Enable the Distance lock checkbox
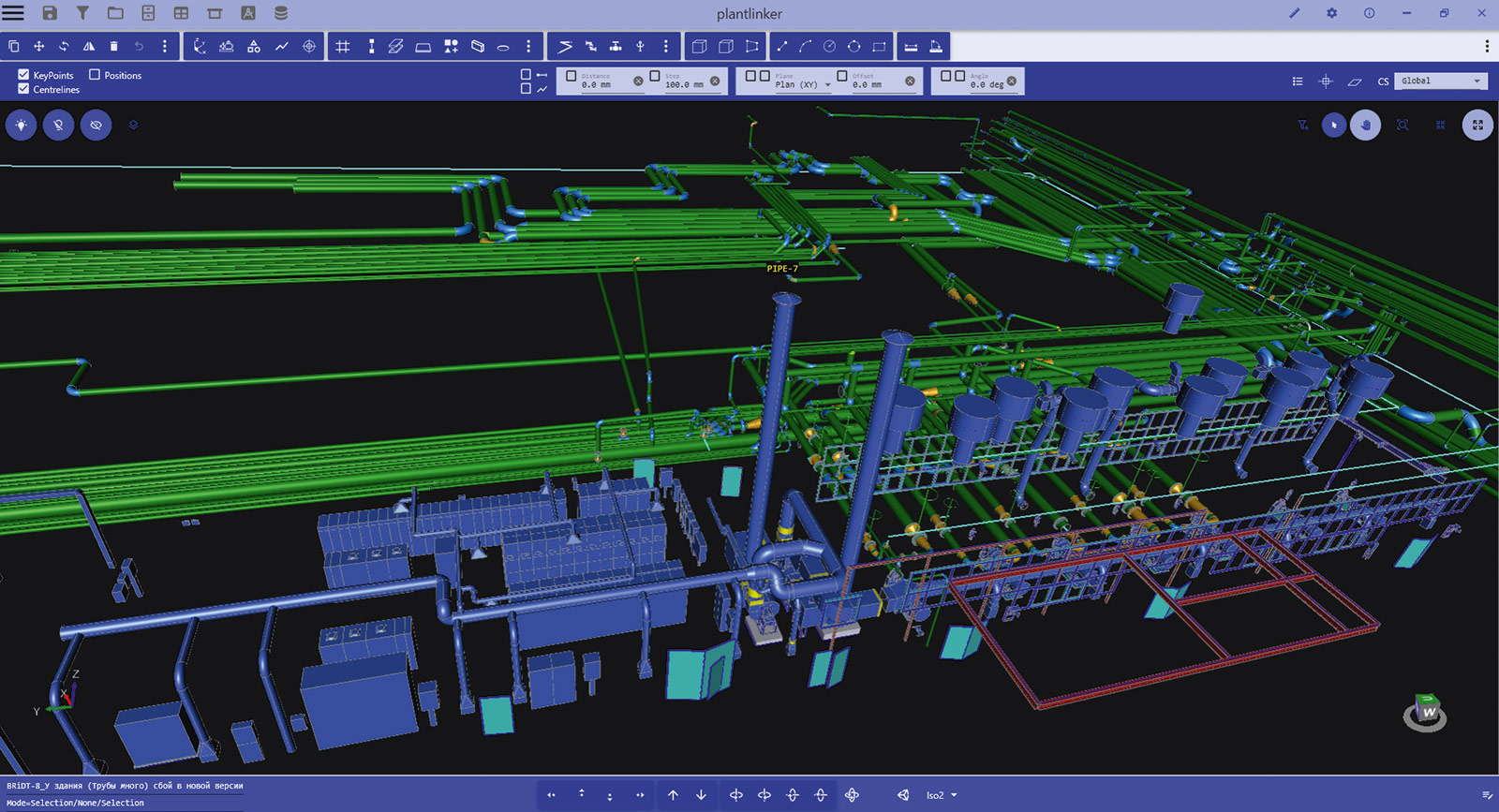 tap(571, 76)
